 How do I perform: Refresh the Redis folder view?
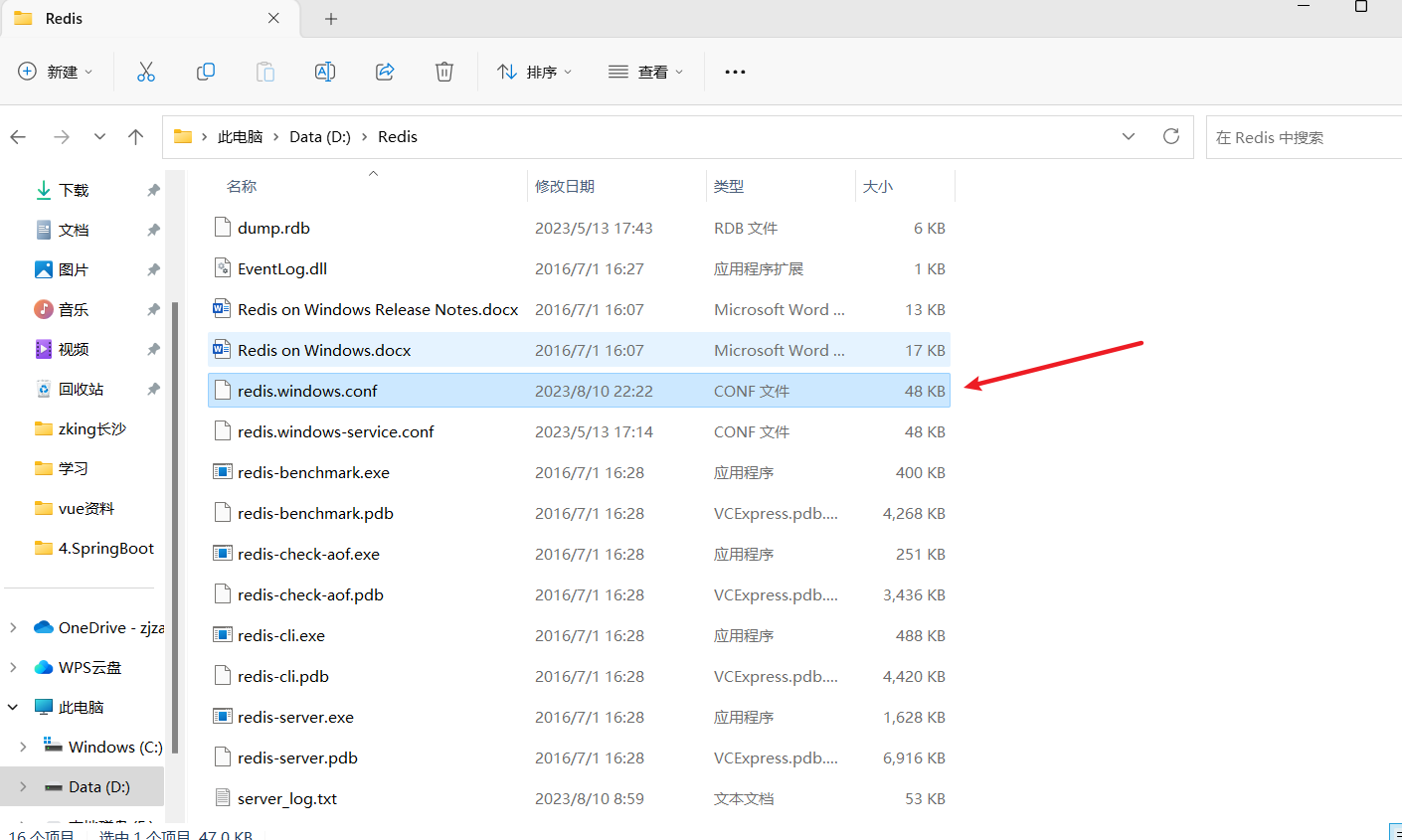point(1171,136)
